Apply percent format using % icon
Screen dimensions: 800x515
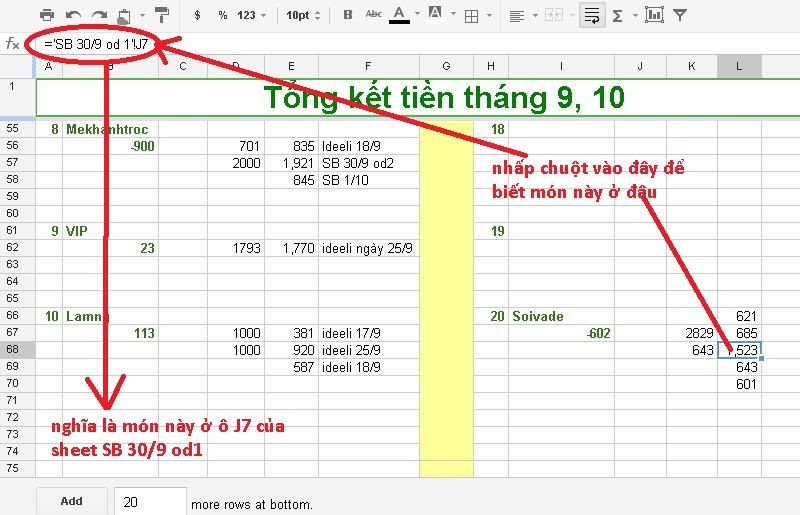(x=222, y=15)
